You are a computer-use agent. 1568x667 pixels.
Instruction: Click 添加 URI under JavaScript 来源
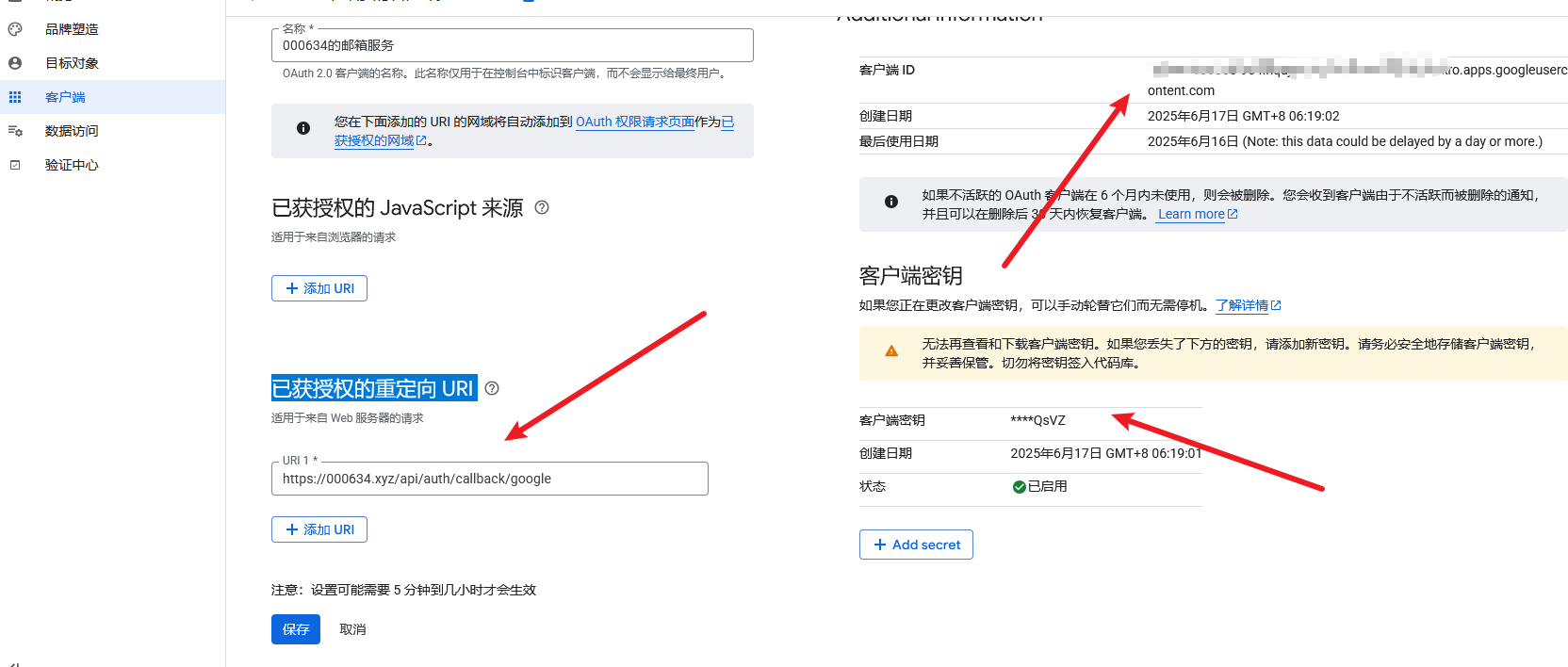pyautogui.click(x=319, y=288)
